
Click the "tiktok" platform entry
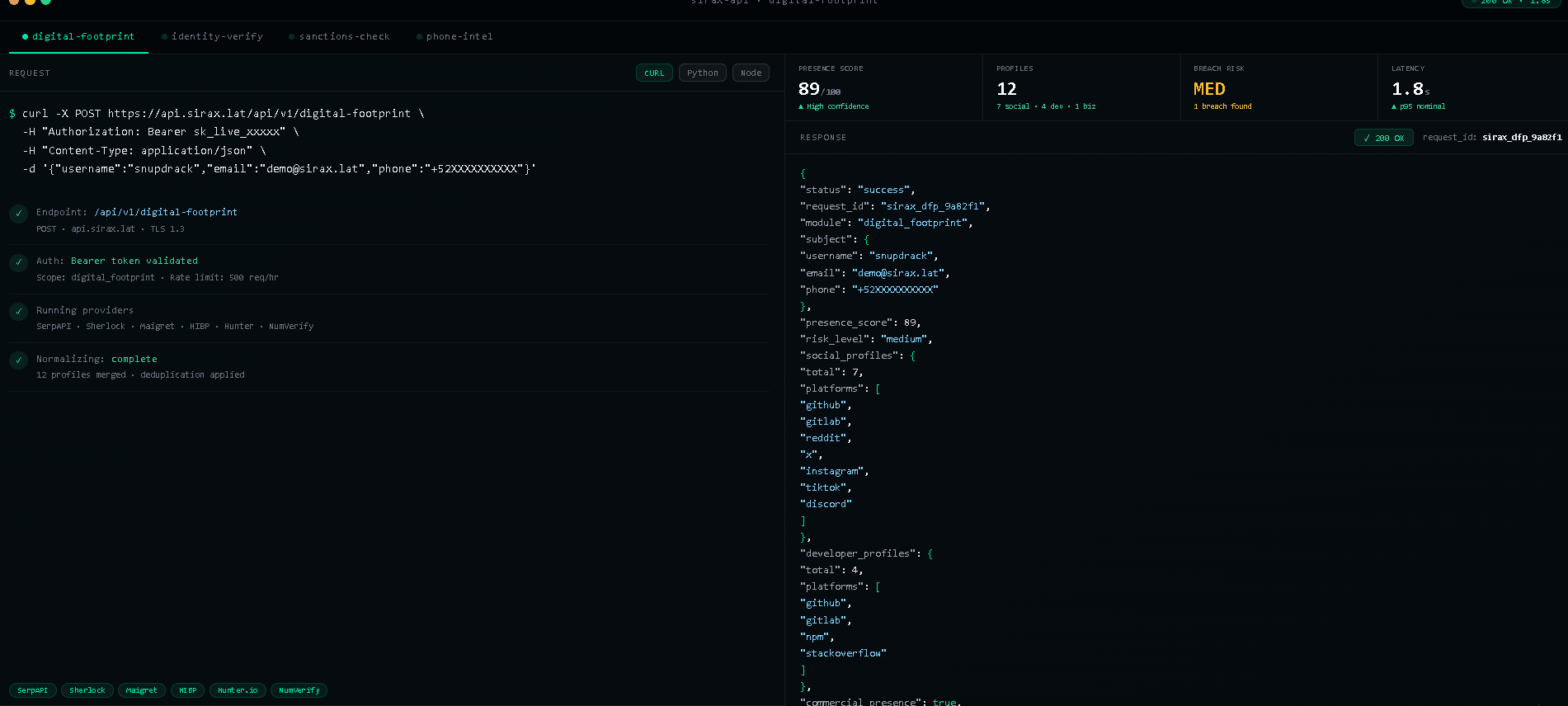(x=826, y=487)
